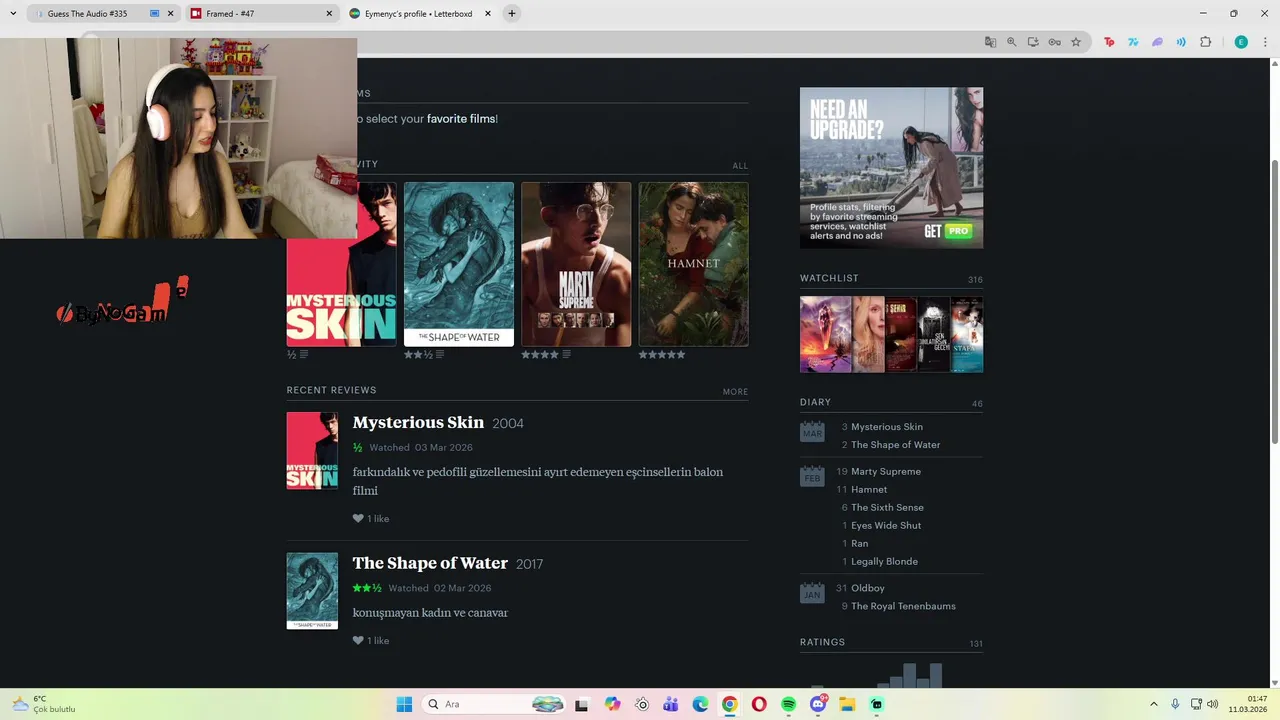Click the zoom magnifier icon in address bar
Screen dimensions: 1280x720
[x=1011, y=42]
